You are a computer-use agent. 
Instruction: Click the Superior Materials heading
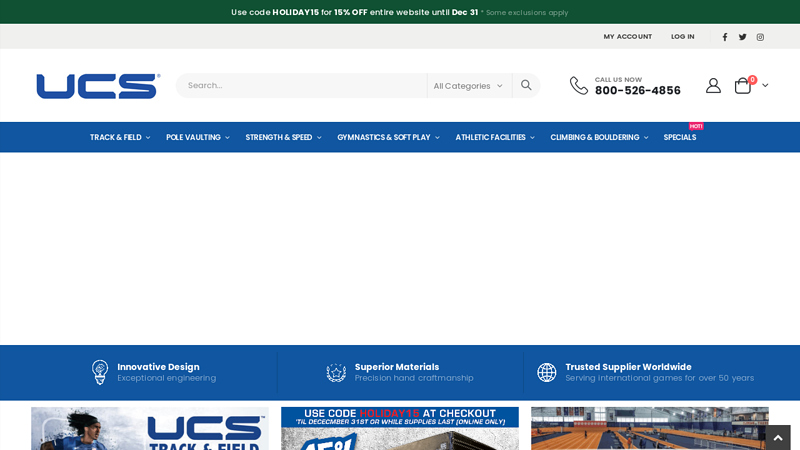[397, 367]
